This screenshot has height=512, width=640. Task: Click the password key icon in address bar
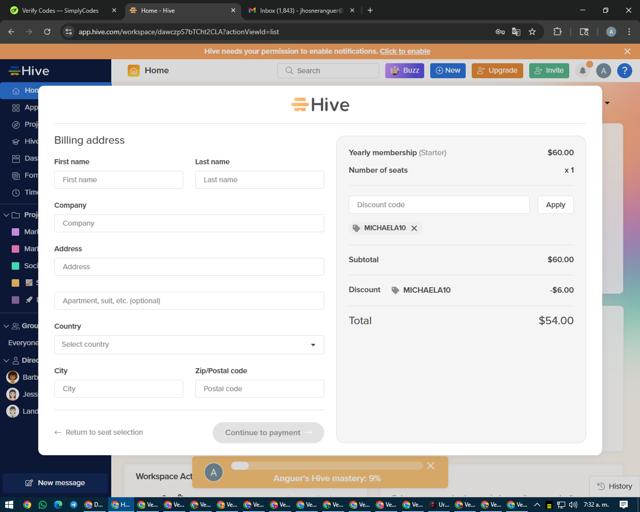pyautogui.click(x=500, y=32)
